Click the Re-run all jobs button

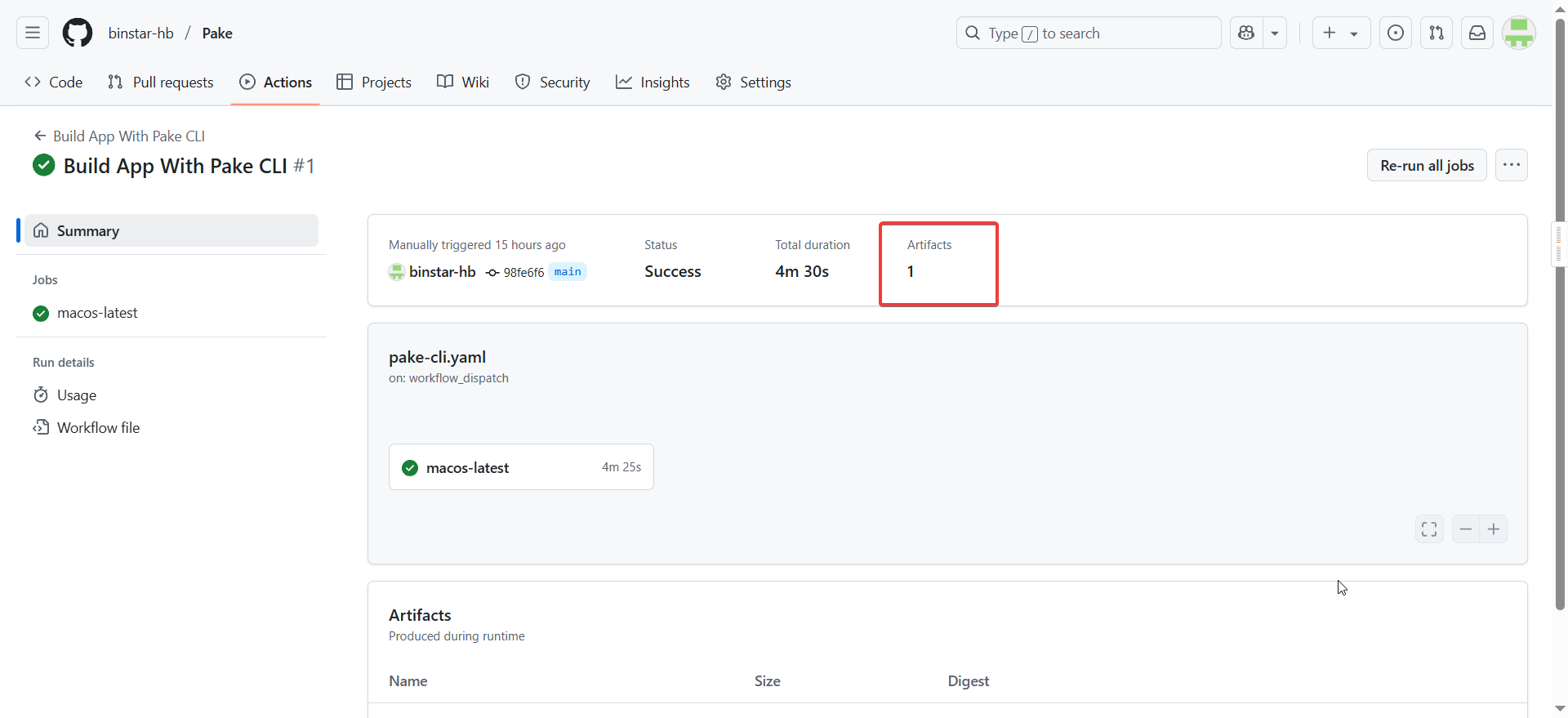tap(1427, 165)
